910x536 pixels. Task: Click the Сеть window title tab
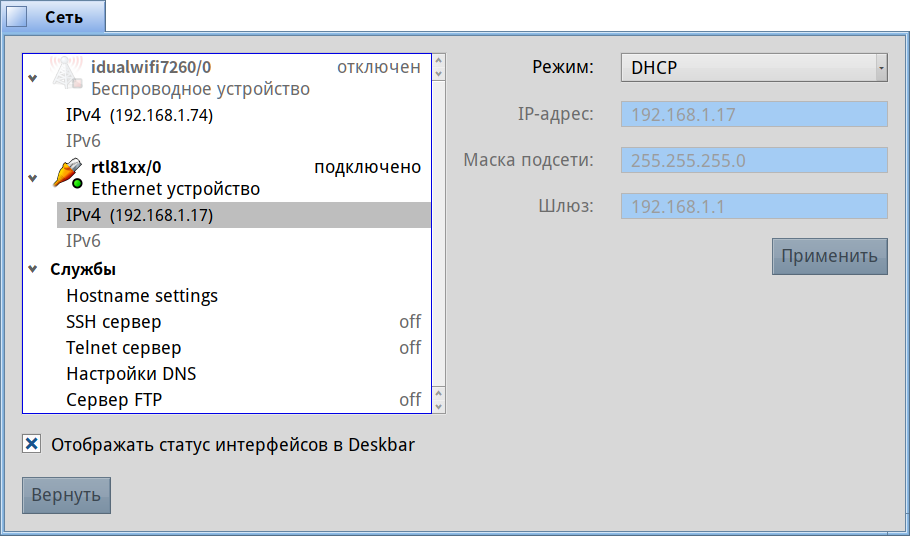click(53, 17)
